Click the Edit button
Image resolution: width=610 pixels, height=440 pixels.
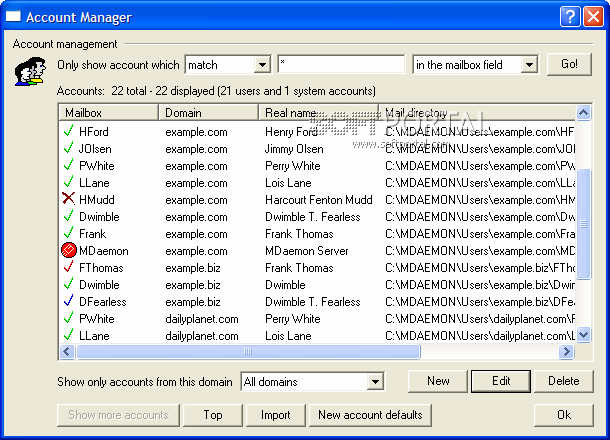501,381
